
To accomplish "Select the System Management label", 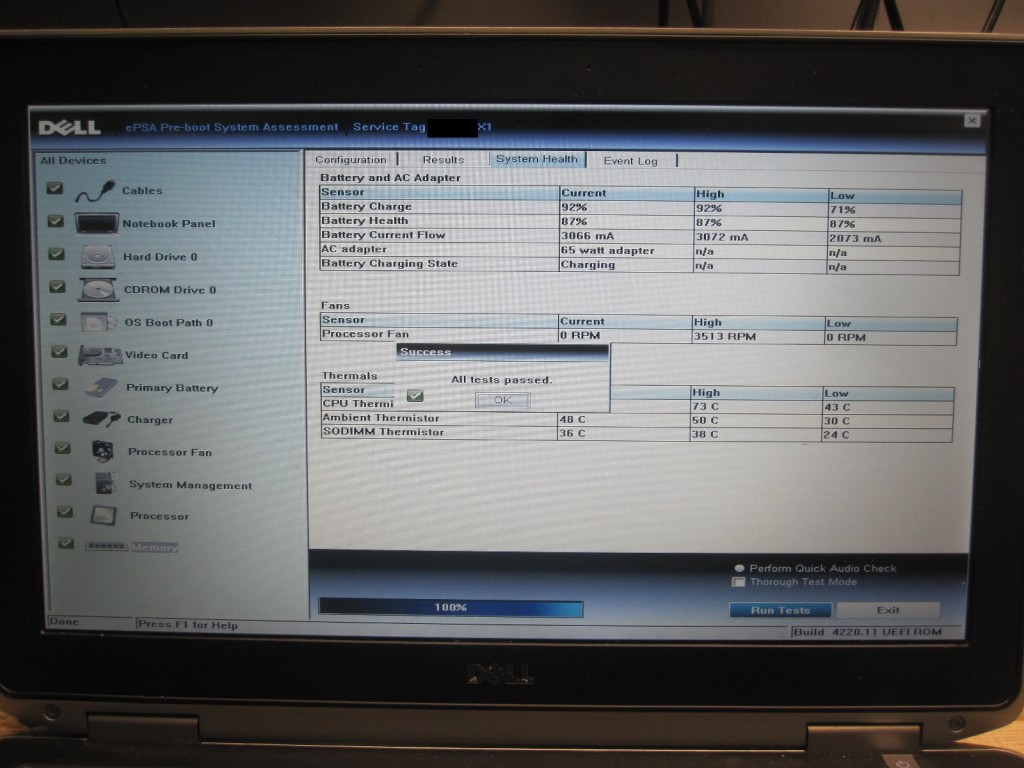I will (x=190, y=485).
